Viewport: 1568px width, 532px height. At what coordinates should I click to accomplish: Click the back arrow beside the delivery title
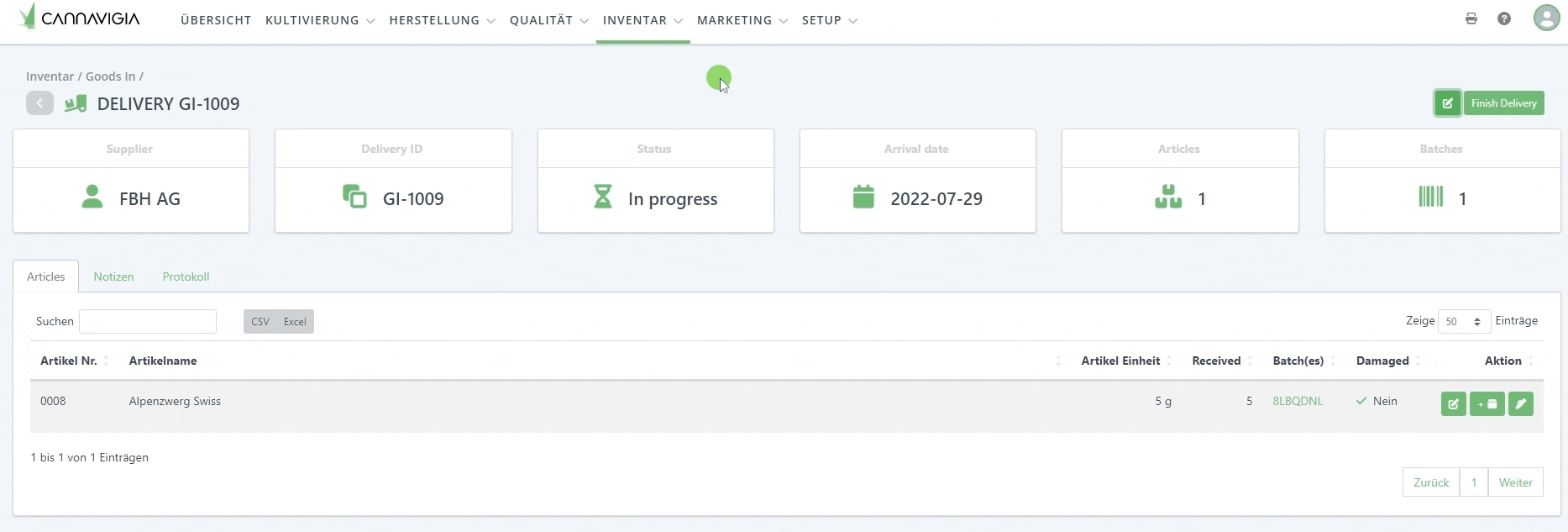[39, 103]
